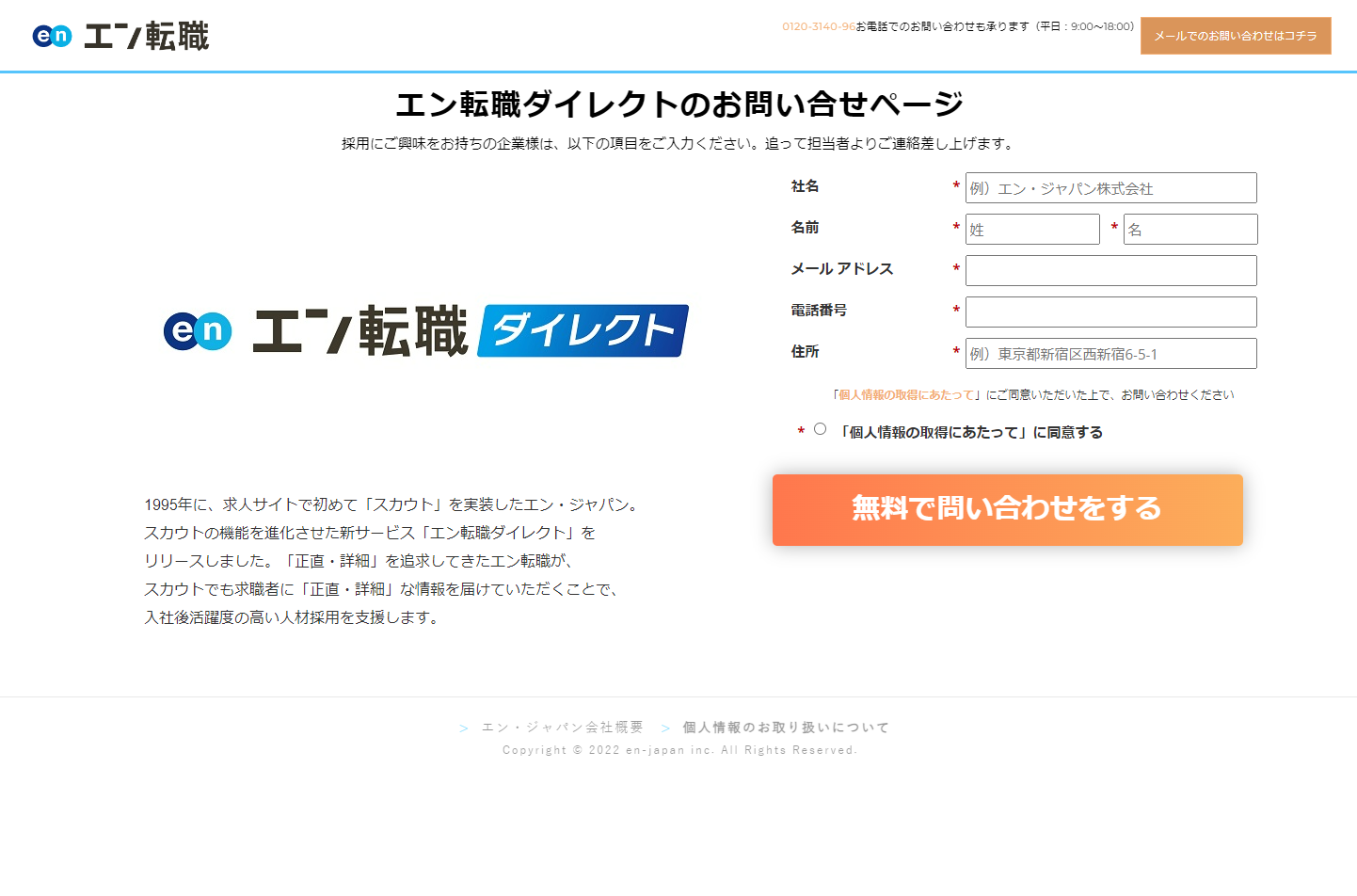Viewport: 1357px width, 896px height.
Task: Click the 電話番号 field label
Action: coord(819,311)
